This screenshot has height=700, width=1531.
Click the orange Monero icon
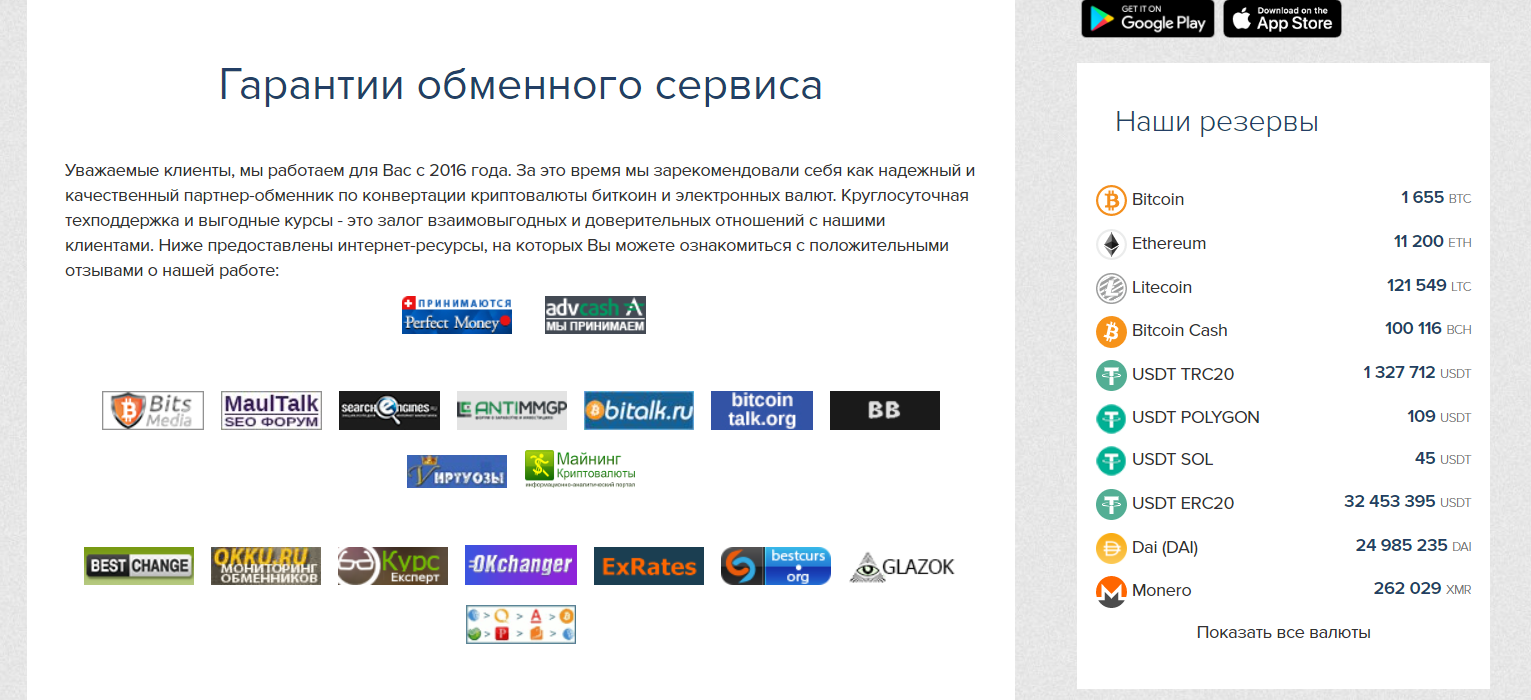(1111, 592)
